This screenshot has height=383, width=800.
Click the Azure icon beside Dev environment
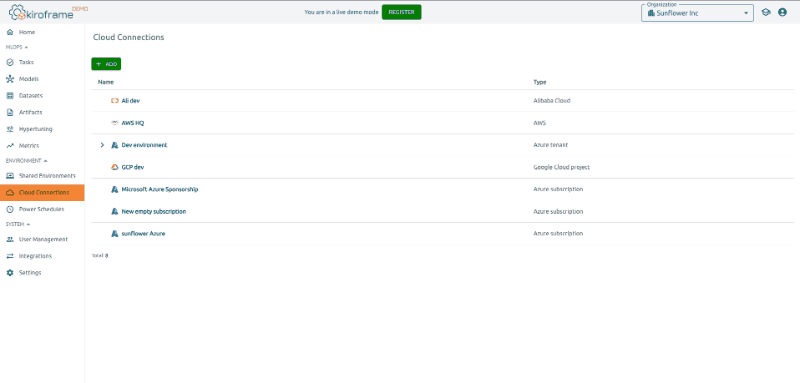pyautogui.click(x=114, y=145)
